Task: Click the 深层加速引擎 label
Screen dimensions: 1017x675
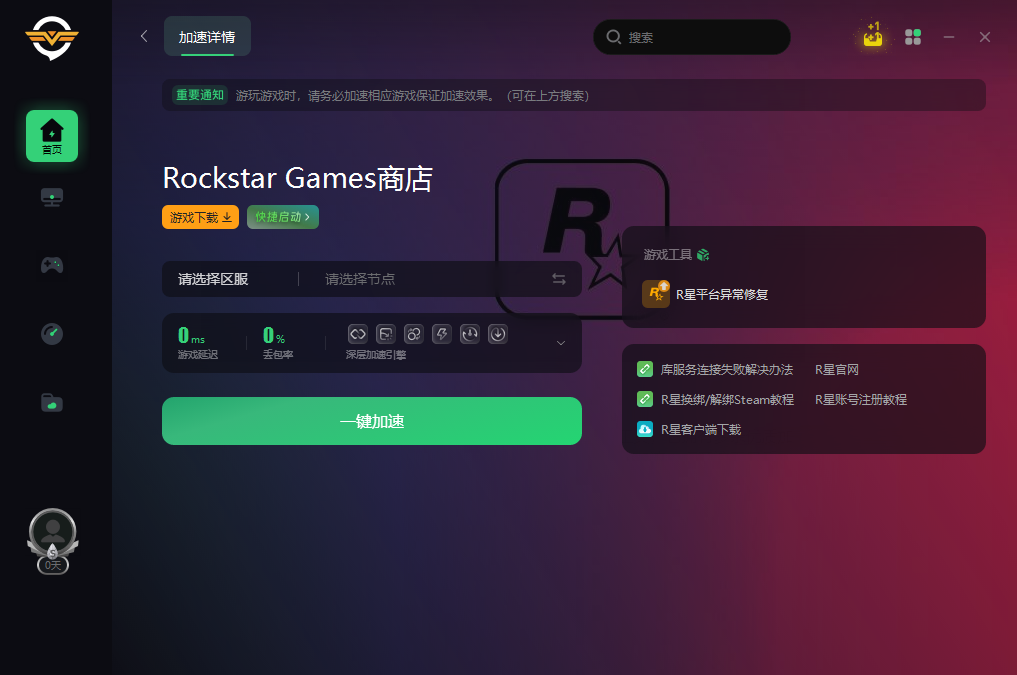Action: pyautogui.click(x=376, y=355)
